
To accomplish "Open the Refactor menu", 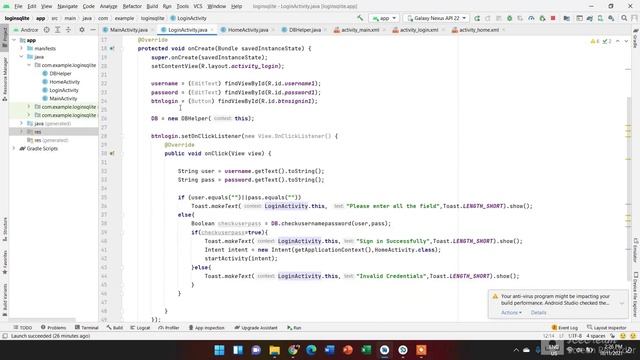I will (x=132, y=7).
